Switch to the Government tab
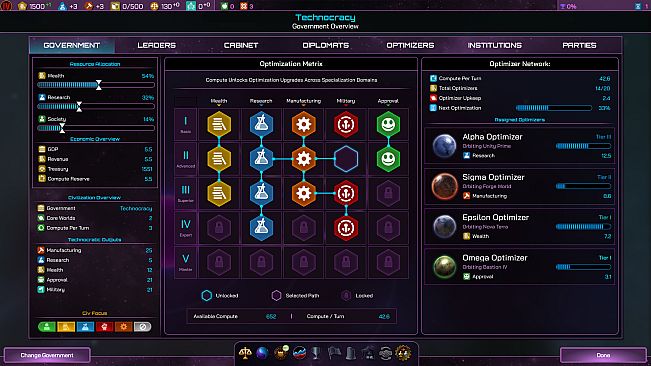Viewport: 651px width, 366px height. 72,45
